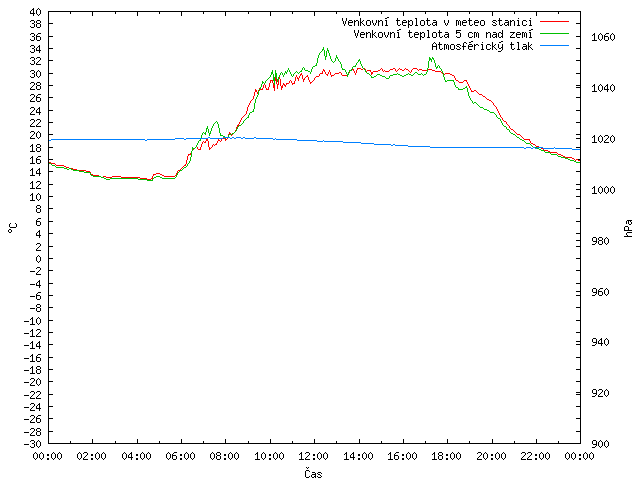
Task: Click the green curve bump near 07:30
Action: pos(216,122)
